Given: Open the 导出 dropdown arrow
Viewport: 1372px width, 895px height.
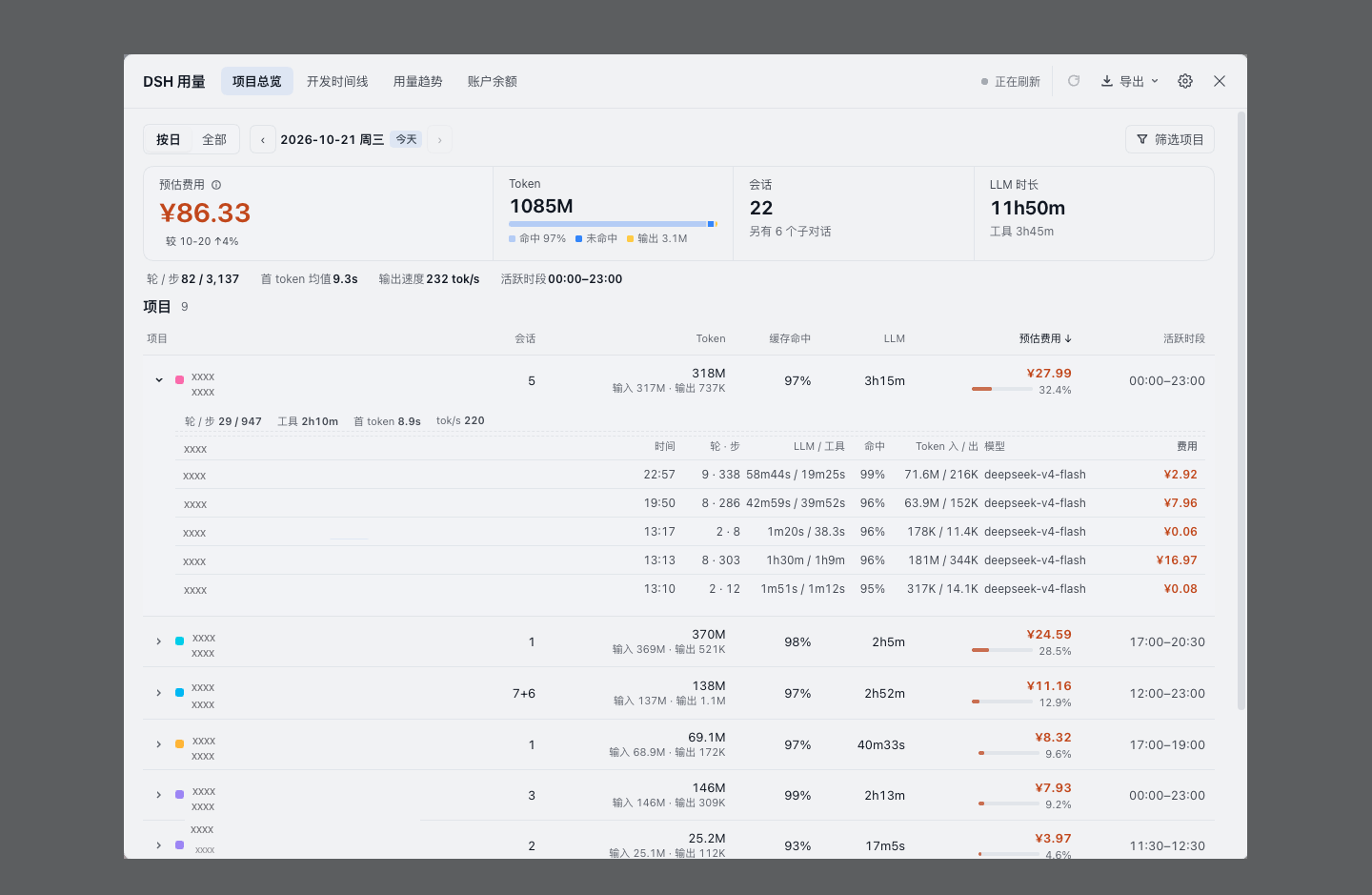Looking at the screenshot, I should pos(1155,81).
